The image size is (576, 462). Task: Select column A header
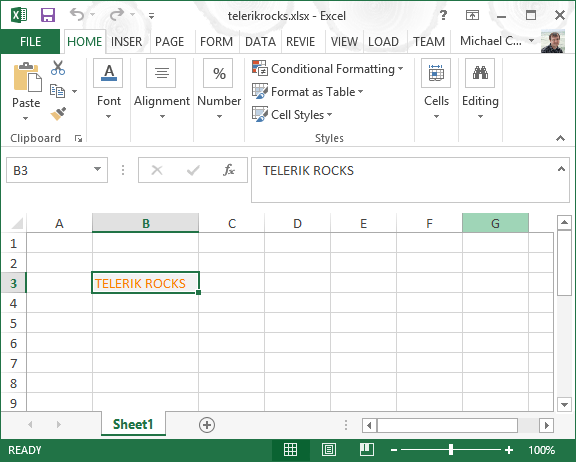point(59,223)
